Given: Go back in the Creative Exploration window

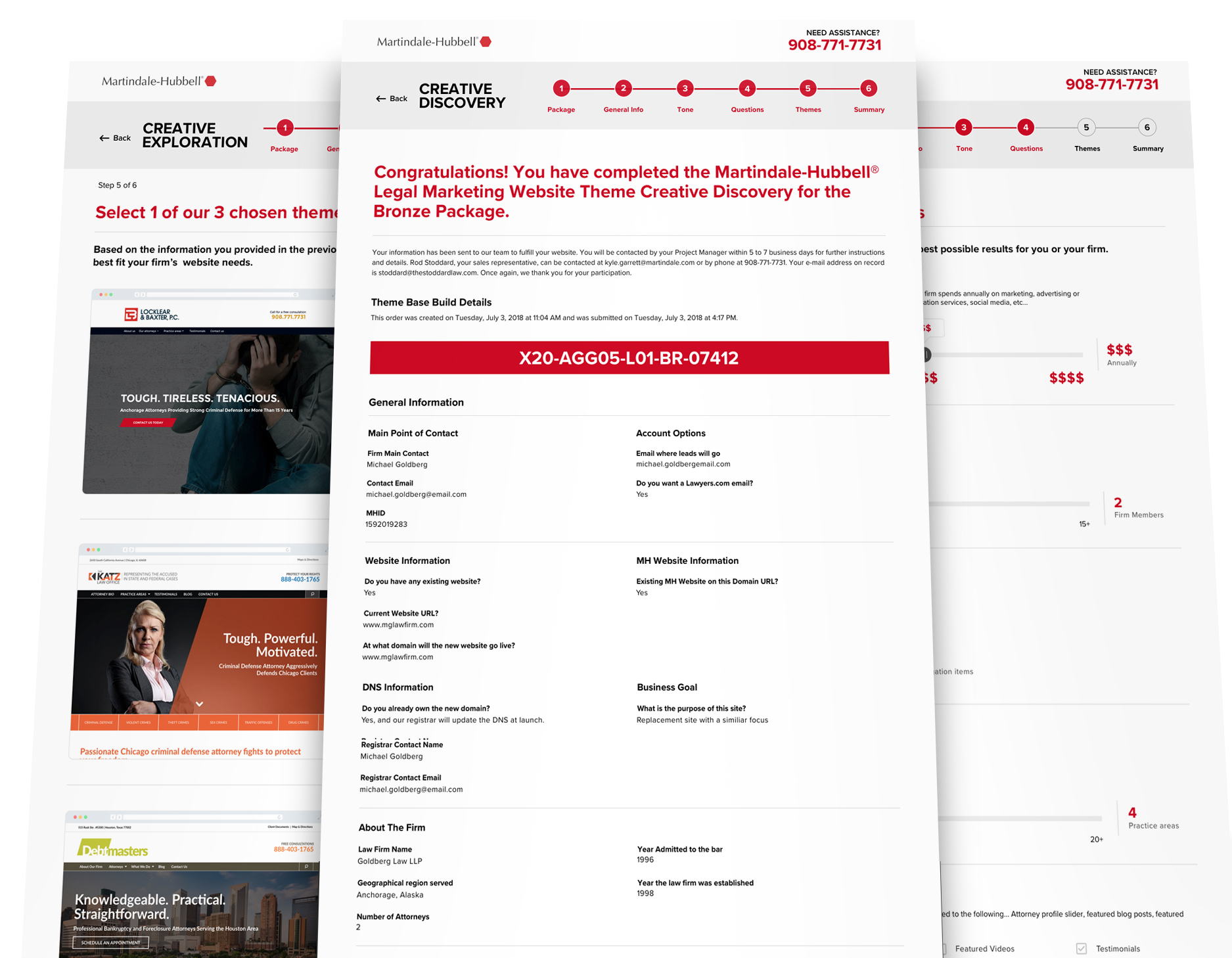Looking at the screenshot, I should (x=115, y=138).
